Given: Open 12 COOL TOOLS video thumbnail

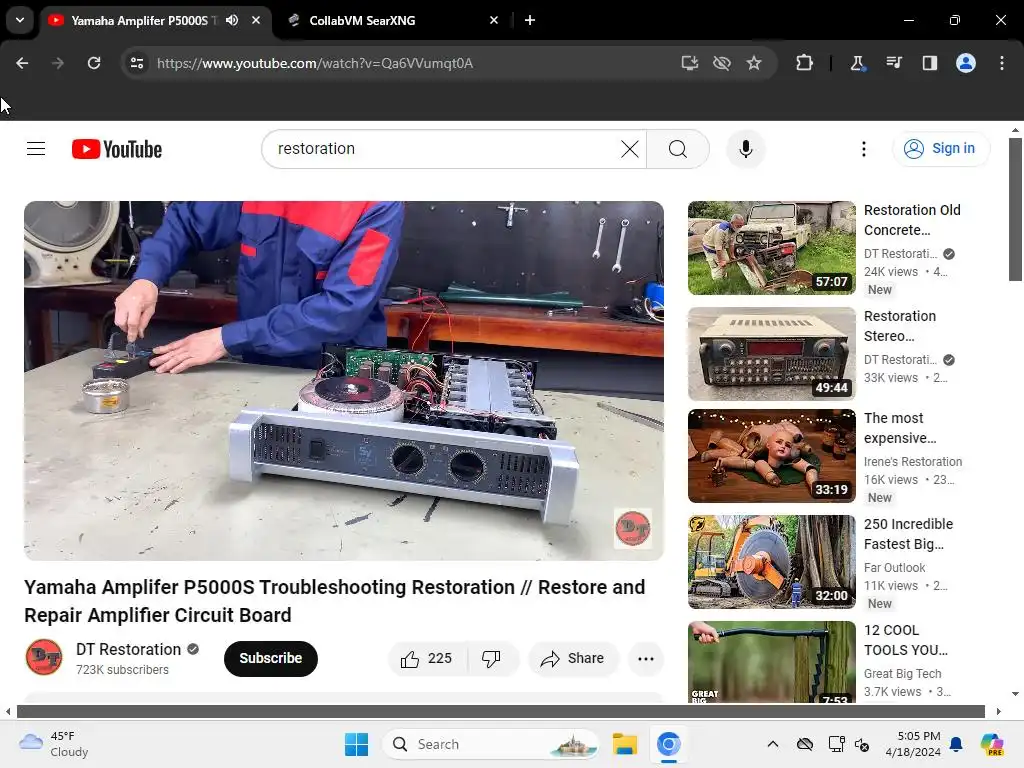Looking at the screenshot, I should [771, 662].
